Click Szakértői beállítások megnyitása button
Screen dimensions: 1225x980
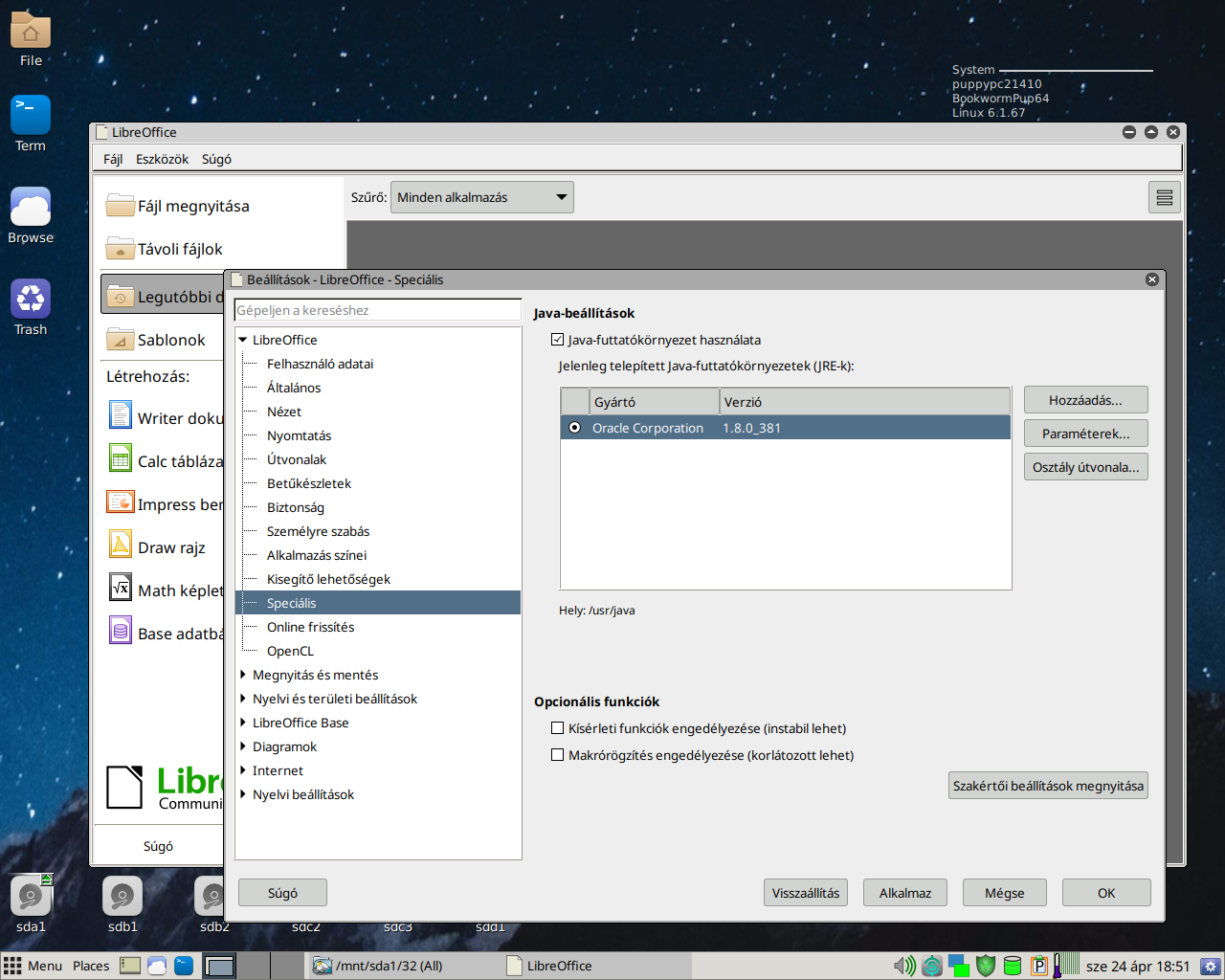click(x=1048, y=786)
